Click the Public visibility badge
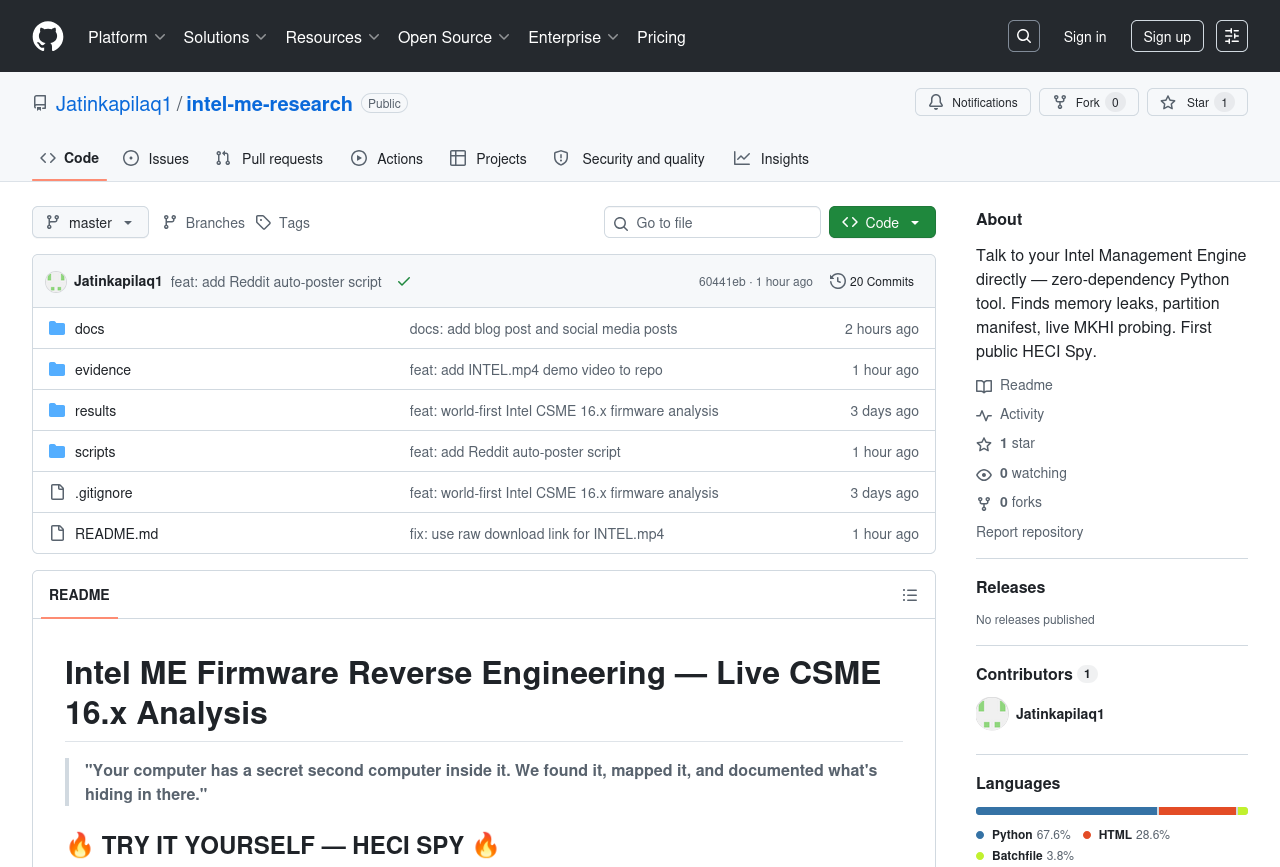The image size is (1280, 867). coord(384,103)
